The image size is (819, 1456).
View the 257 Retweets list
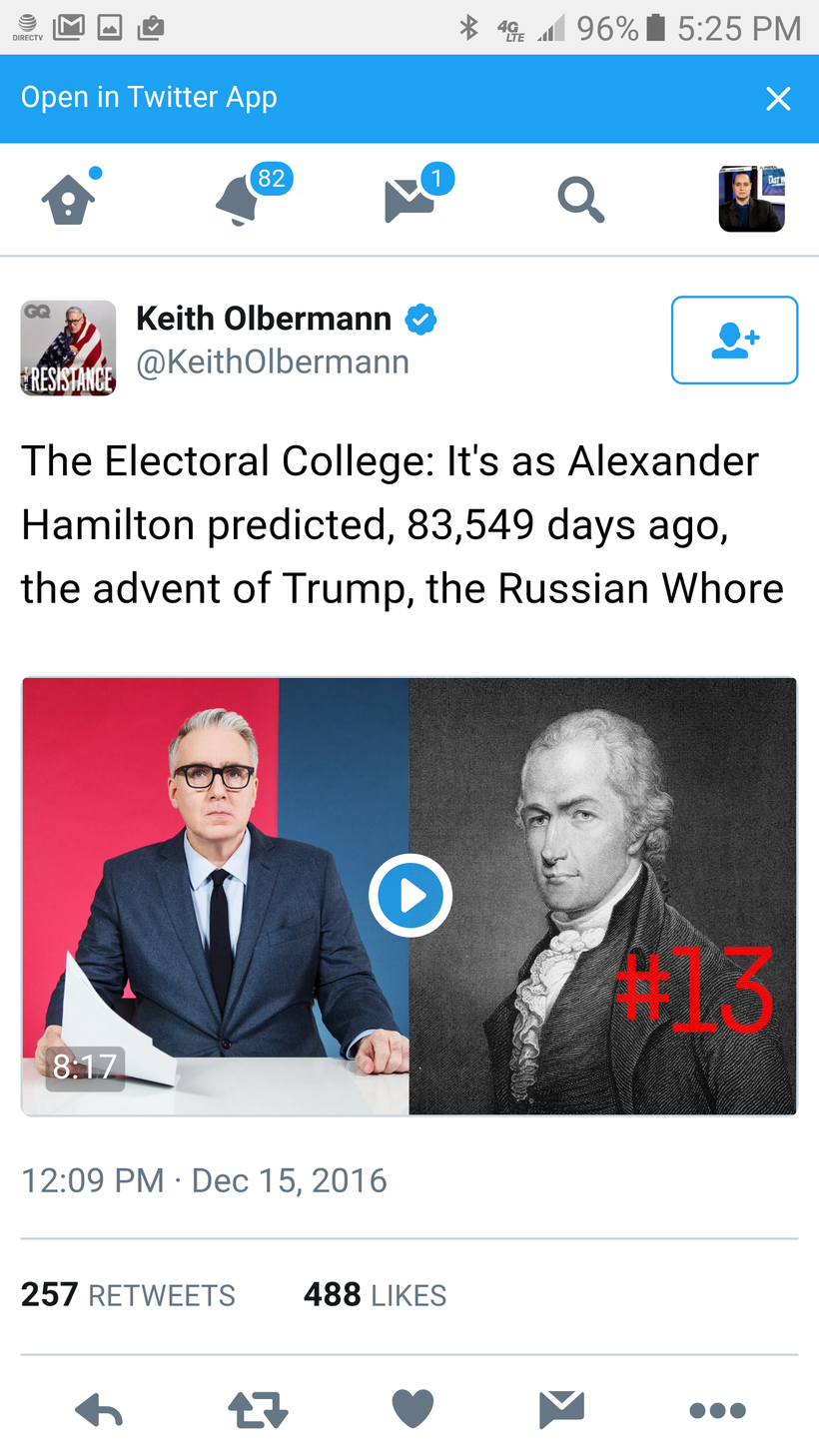(x=128, y=1294)
